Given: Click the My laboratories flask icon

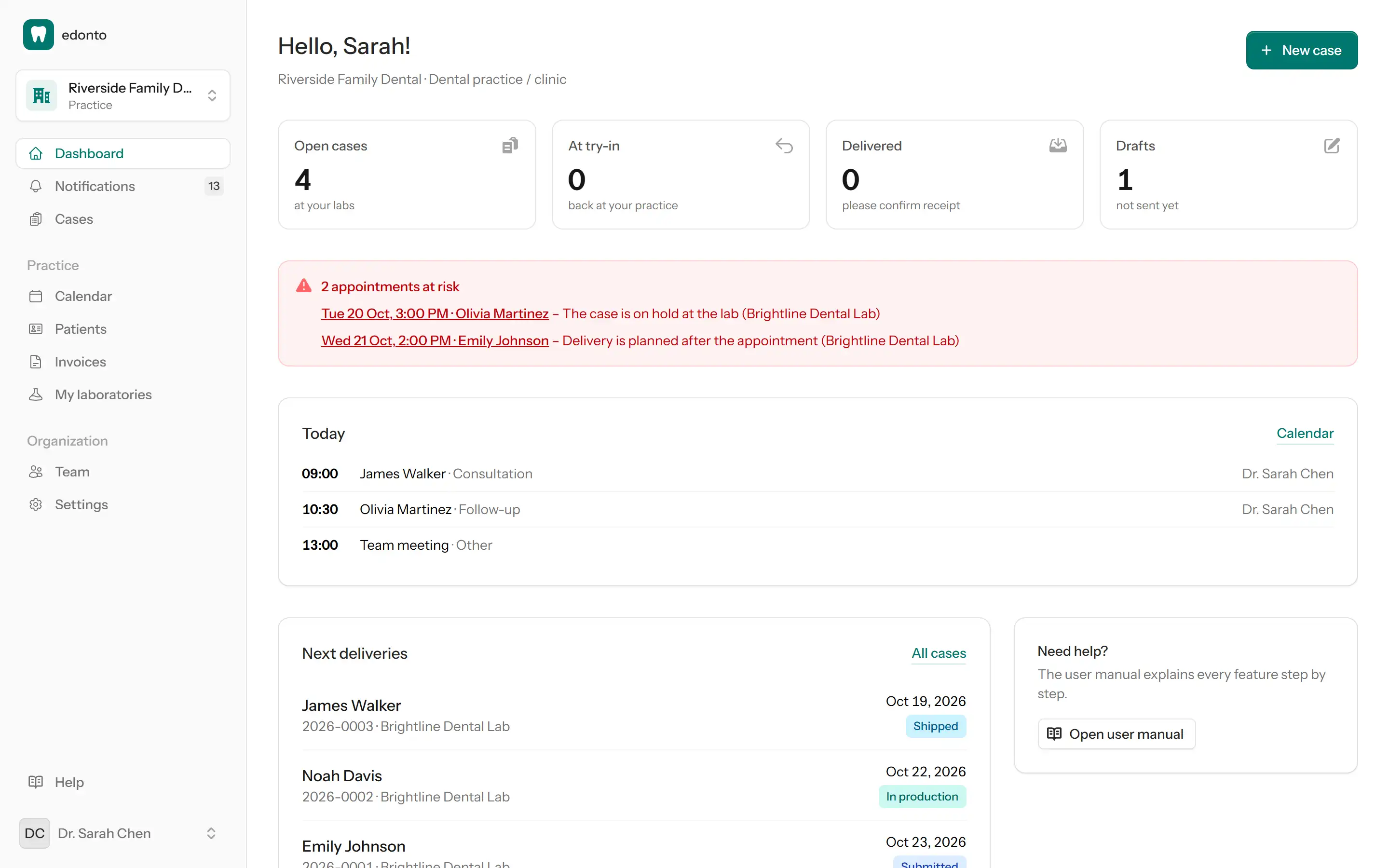Looking at the screenshot, I should (x=36, y=394).
